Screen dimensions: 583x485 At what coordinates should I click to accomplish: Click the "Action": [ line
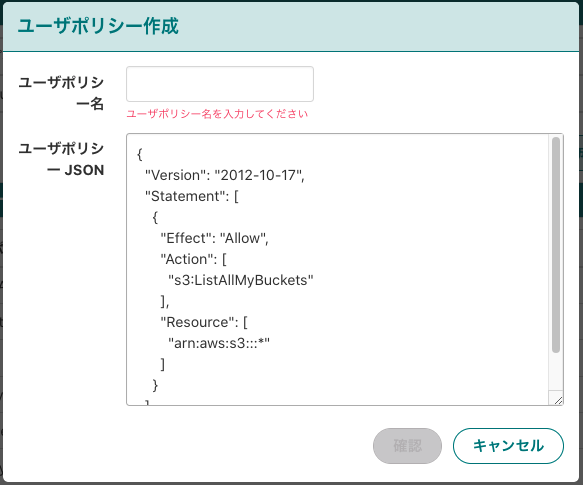point(193,259)
